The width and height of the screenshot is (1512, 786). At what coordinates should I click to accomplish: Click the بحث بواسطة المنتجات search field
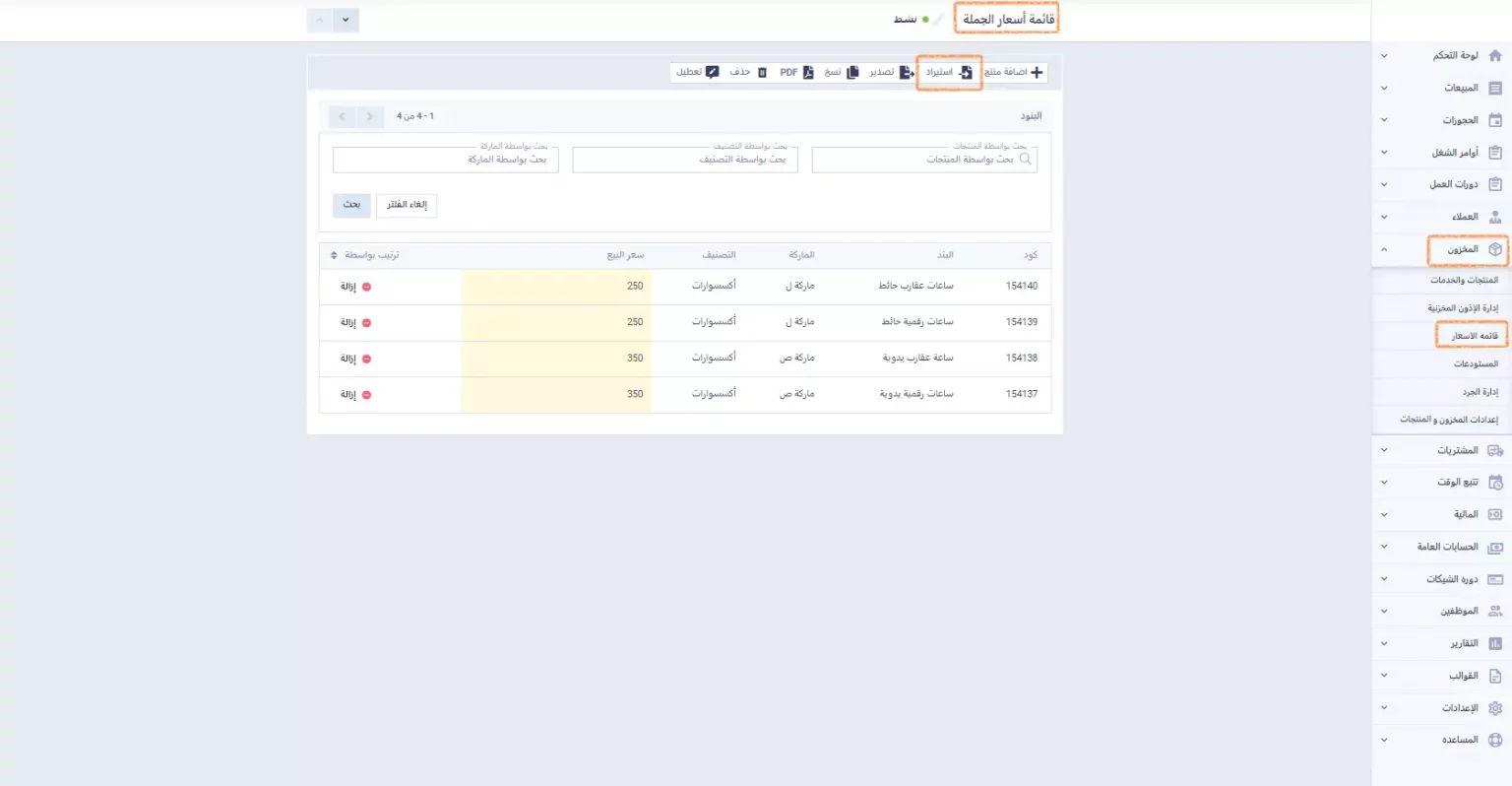coord(923,160)
